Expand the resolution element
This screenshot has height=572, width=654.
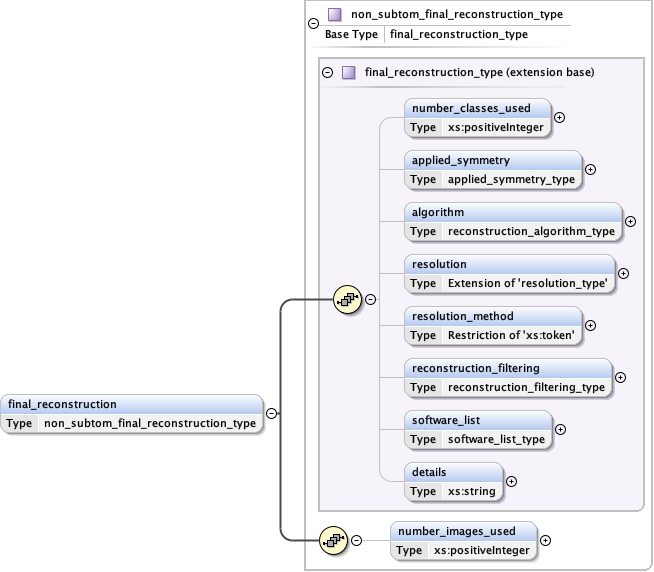(x=623, y=273)
